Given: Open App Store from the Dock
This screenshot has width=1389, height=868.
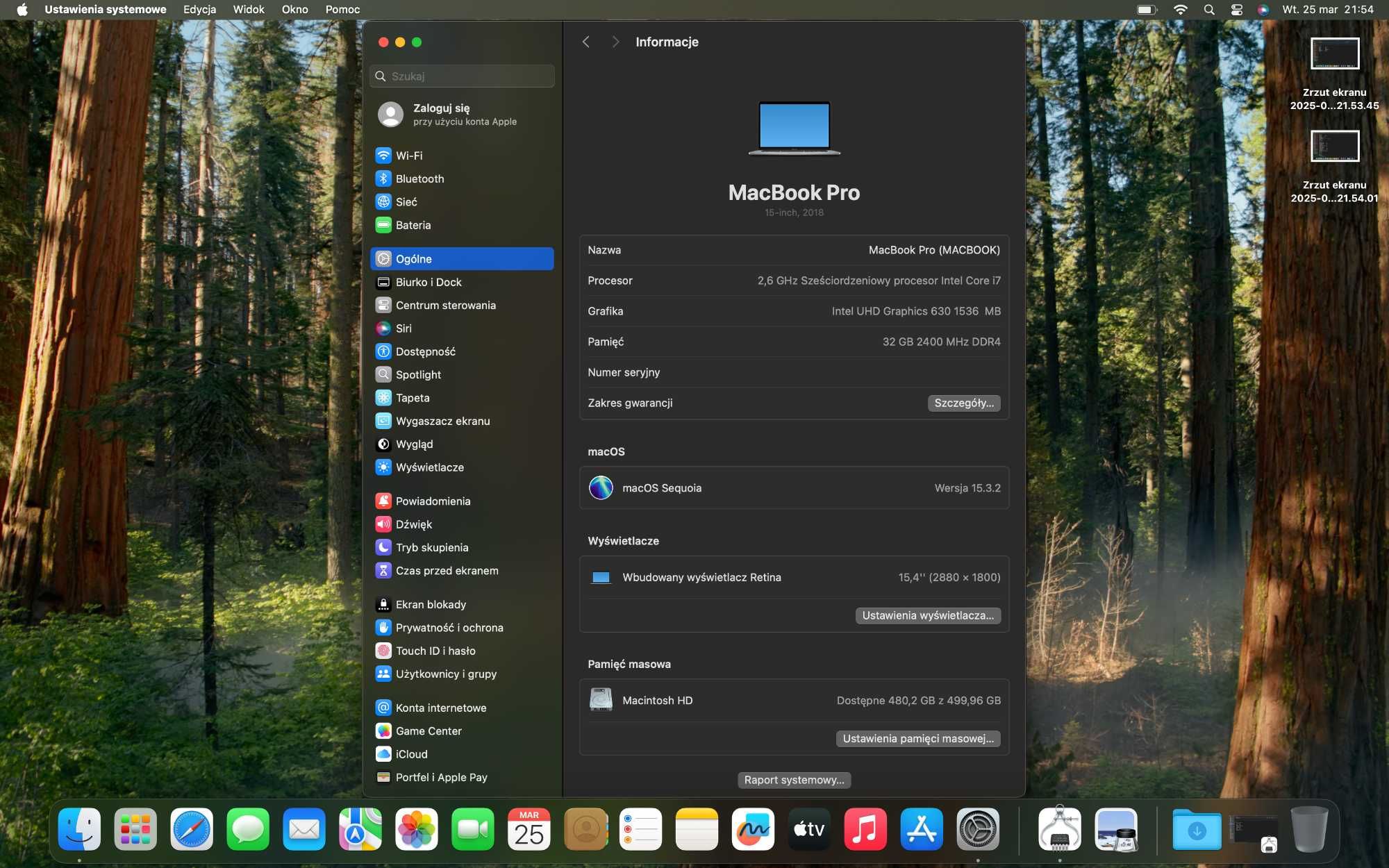Looking at the screenshot, I should pyautogui.click(x=922, y=828).
